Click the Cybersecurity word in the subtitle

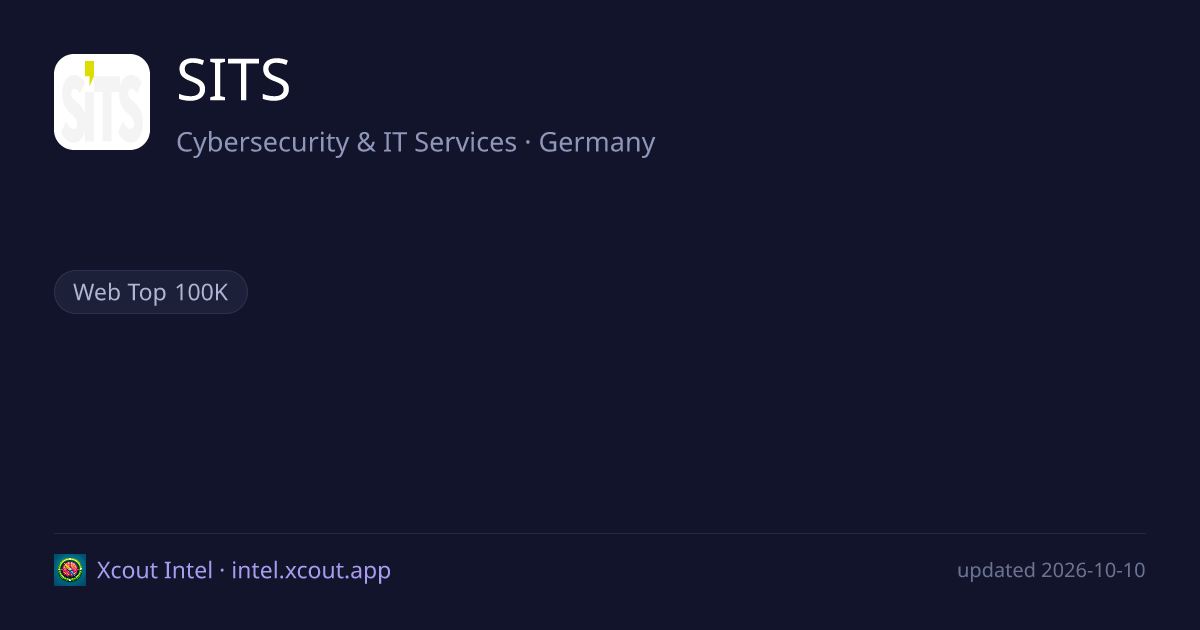(x=263, y=142)
